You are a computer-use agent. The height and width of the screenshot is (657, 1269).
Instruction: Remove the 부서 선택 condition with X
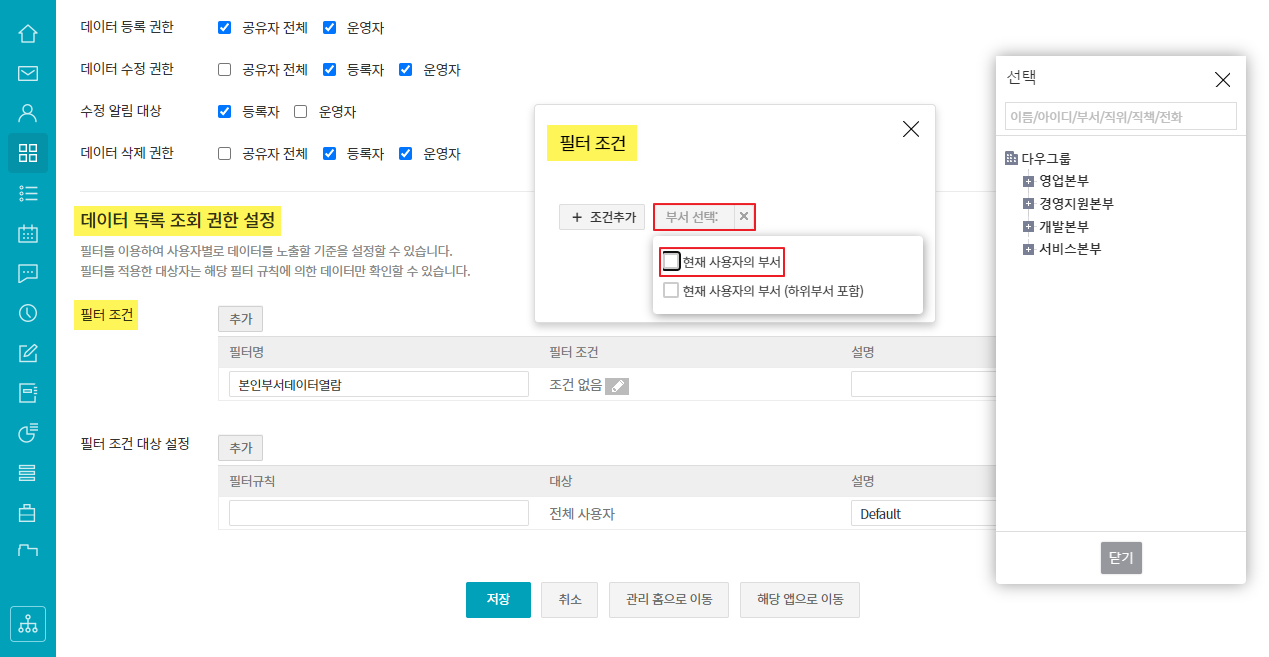point(743,217)
